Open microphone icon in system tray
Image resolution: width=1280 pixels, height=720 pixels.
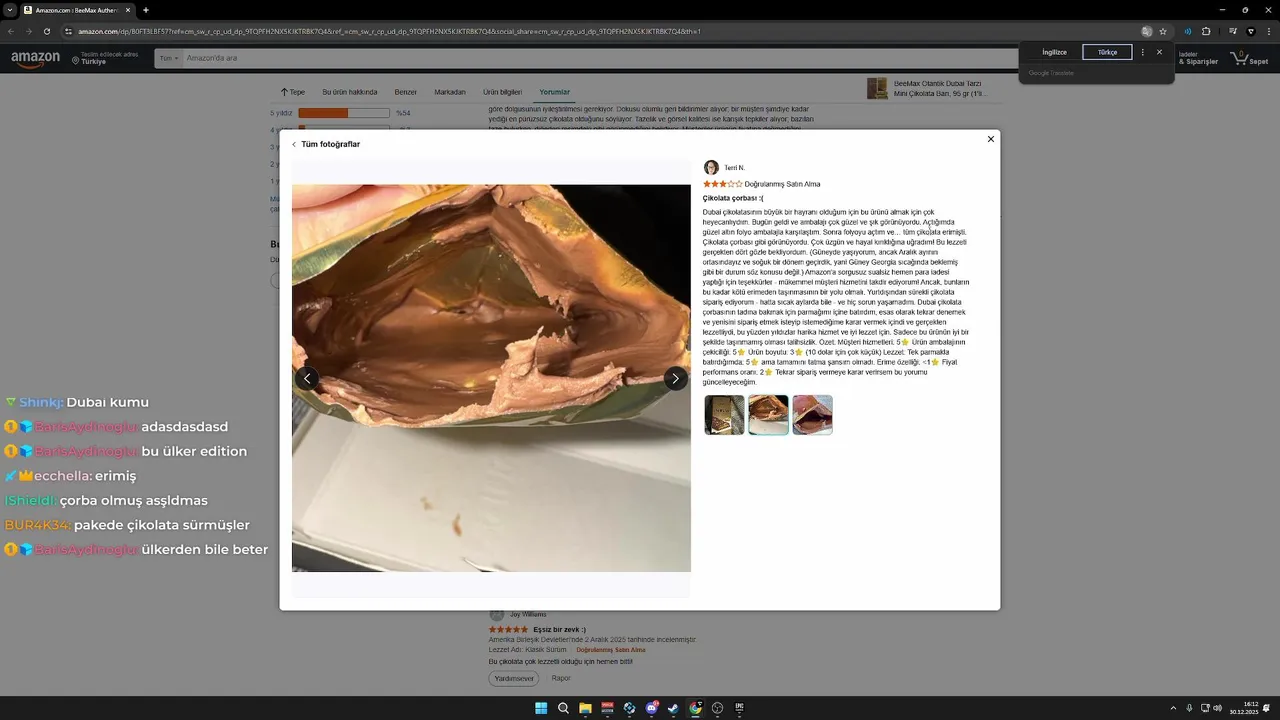tap(1188, 708)
